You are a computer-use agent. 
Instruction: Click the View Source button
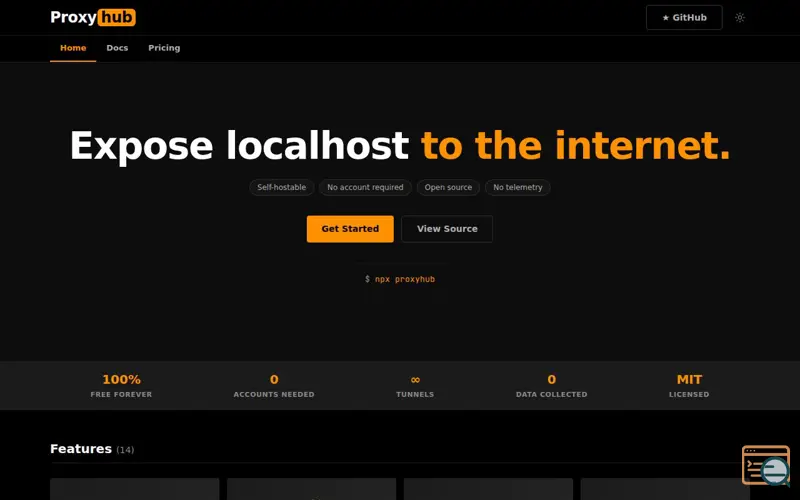click(x=447, y=229)
